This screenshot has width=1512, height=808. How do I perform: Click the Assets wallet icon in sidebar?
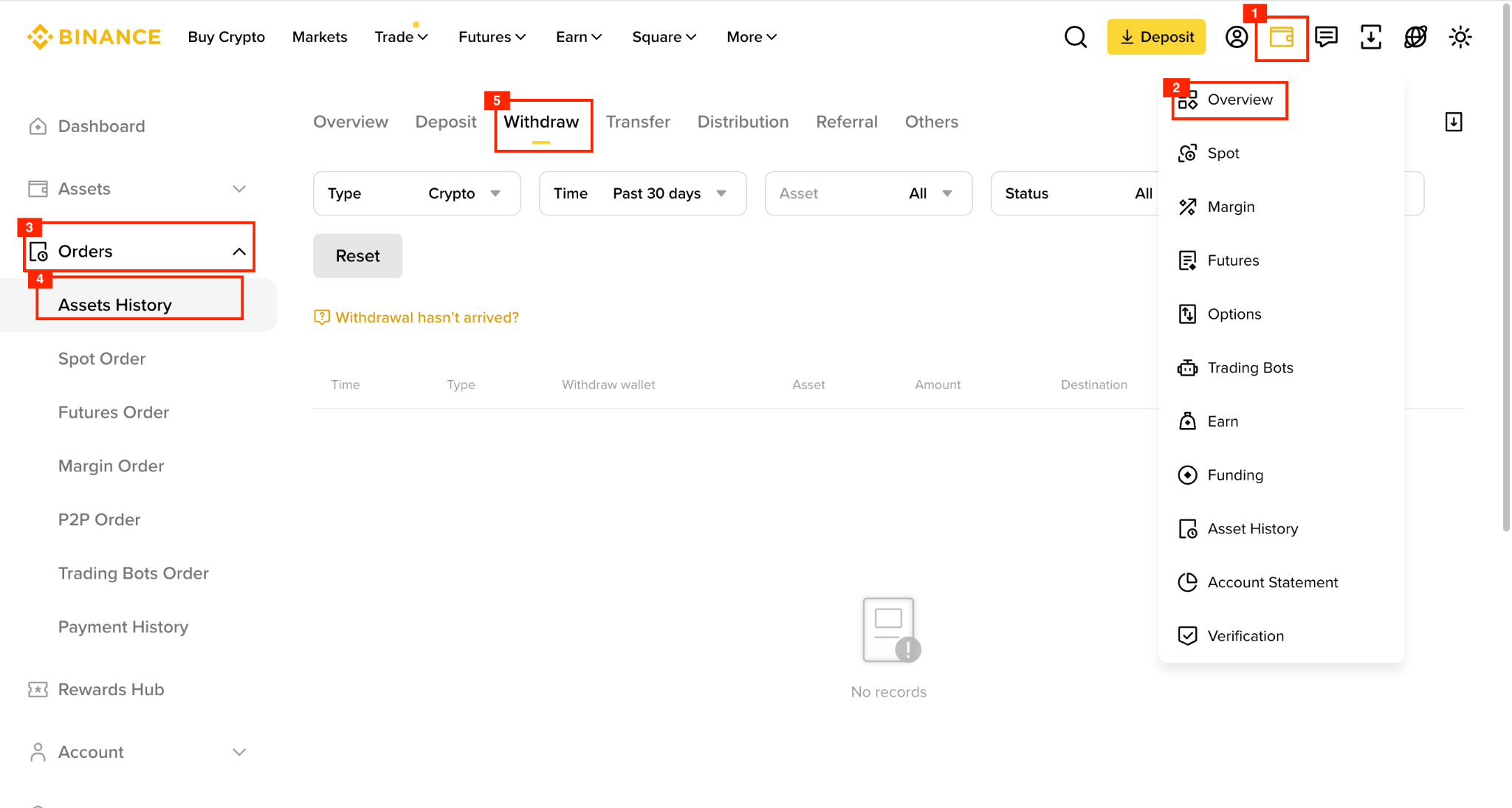[38, 189]
